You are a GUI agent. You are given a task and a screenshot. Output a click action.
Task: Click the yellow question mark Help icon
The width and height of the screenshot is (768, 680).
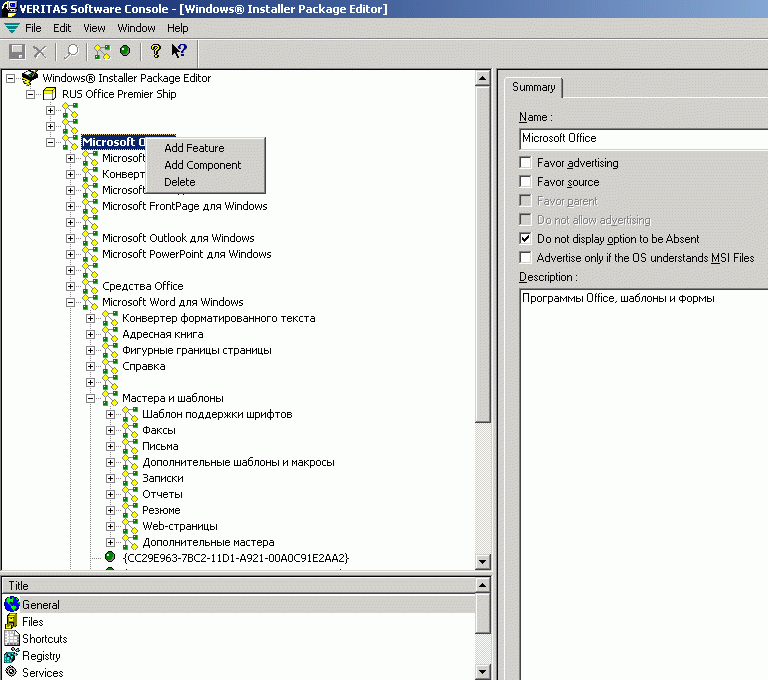coord(155,51)
